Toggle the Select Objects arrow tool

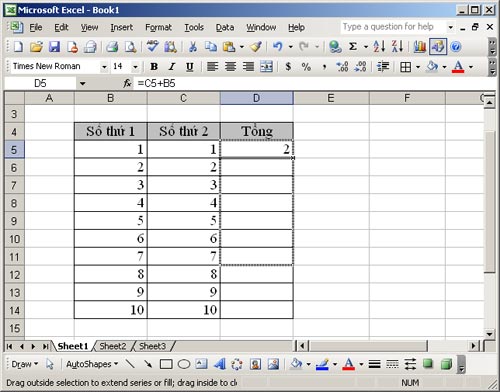(x=50, y=364)
